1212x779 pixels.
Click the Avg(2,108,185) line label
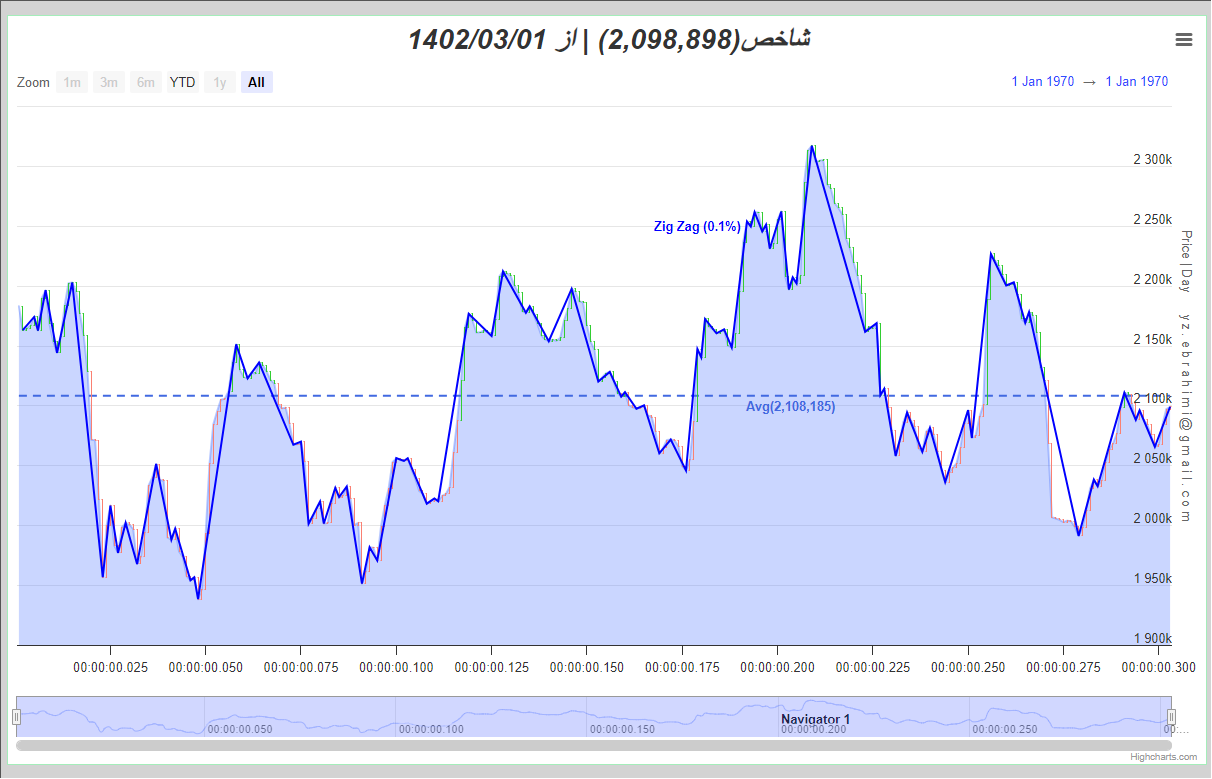pos(791,406)
